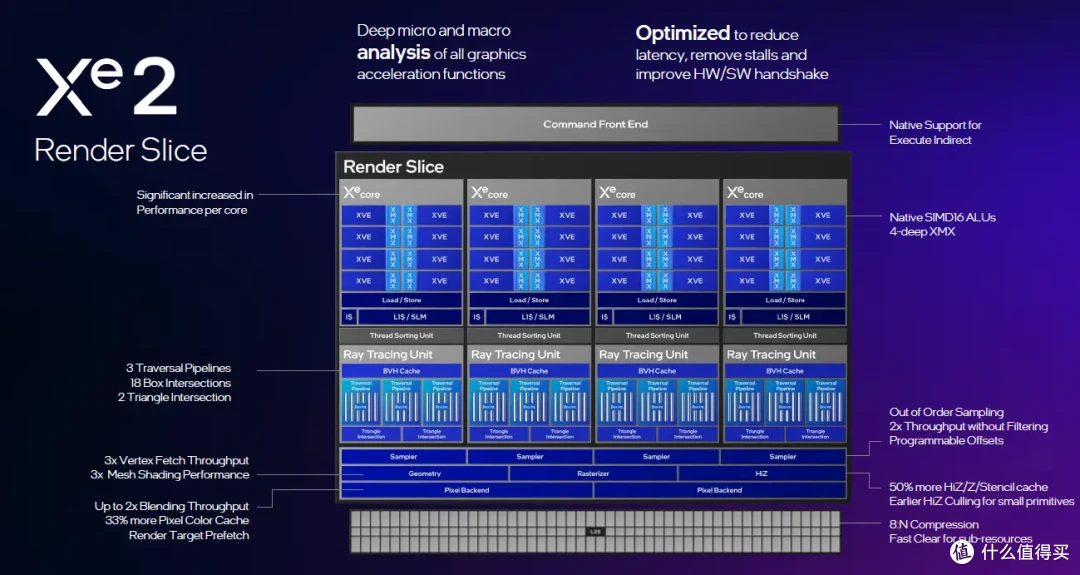Select the Xe2 logo
Viewport: 1080px width, 575px height.
106,87
